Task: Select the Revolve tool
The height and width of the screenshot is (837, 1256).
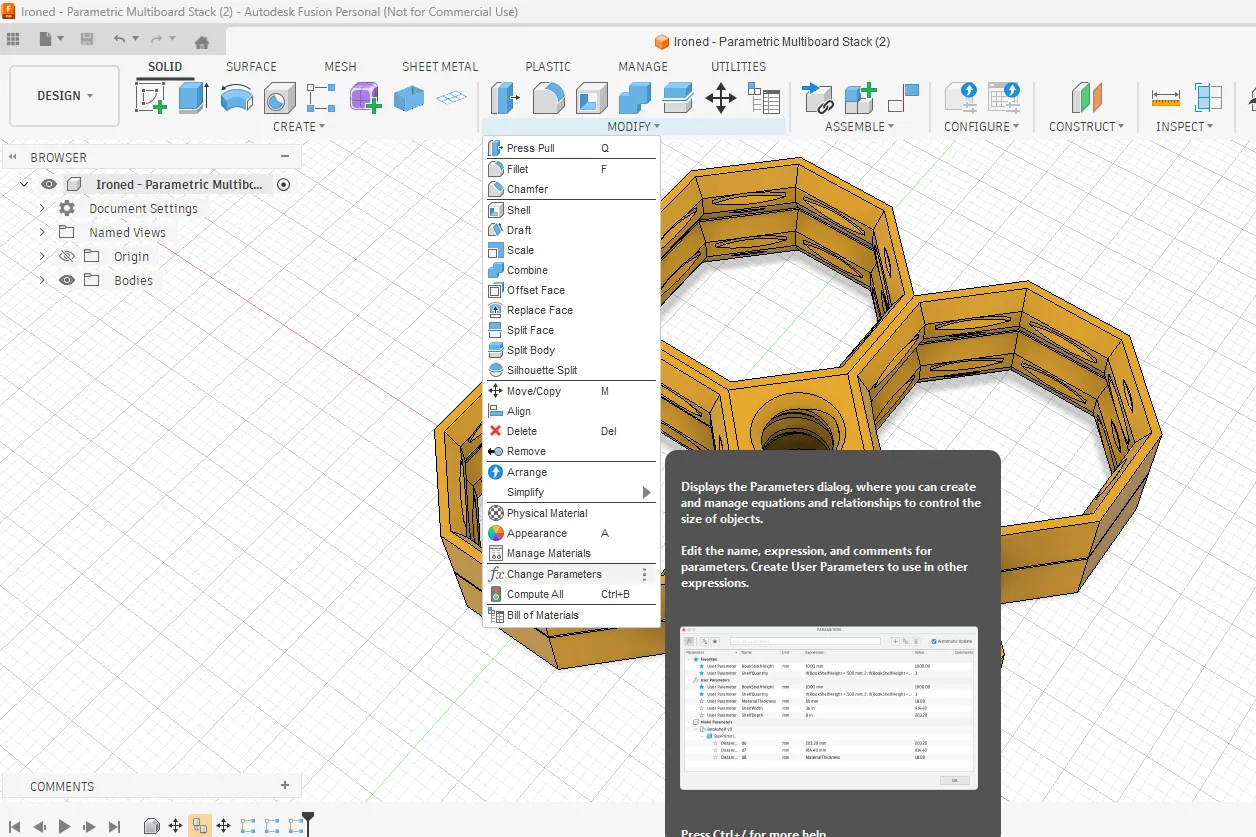Action: 236,98
